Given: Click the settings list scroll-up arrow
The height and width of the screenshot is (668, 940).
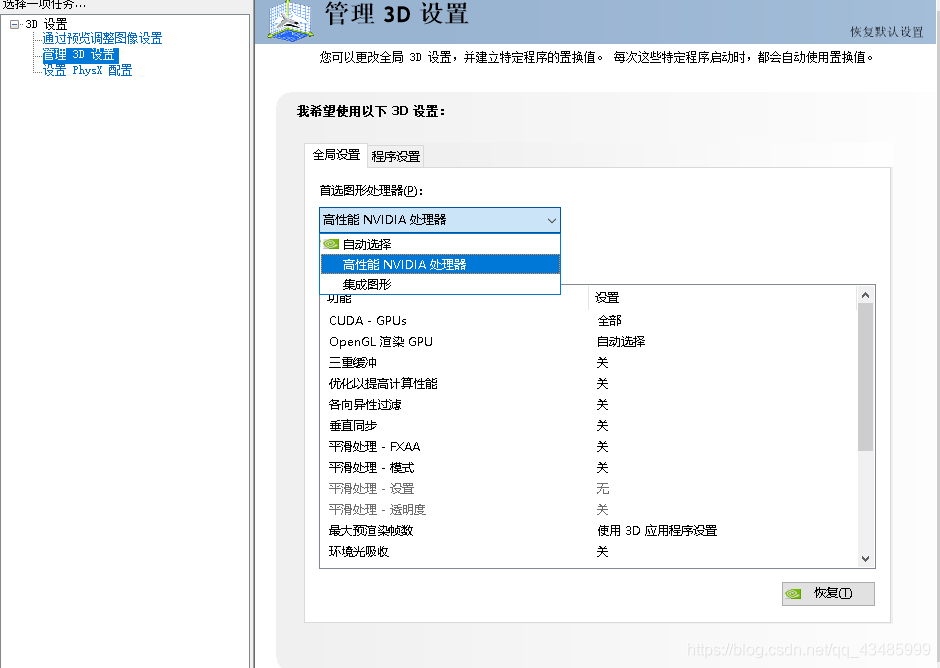Looking at the screenshot, I should click(865, 295).
